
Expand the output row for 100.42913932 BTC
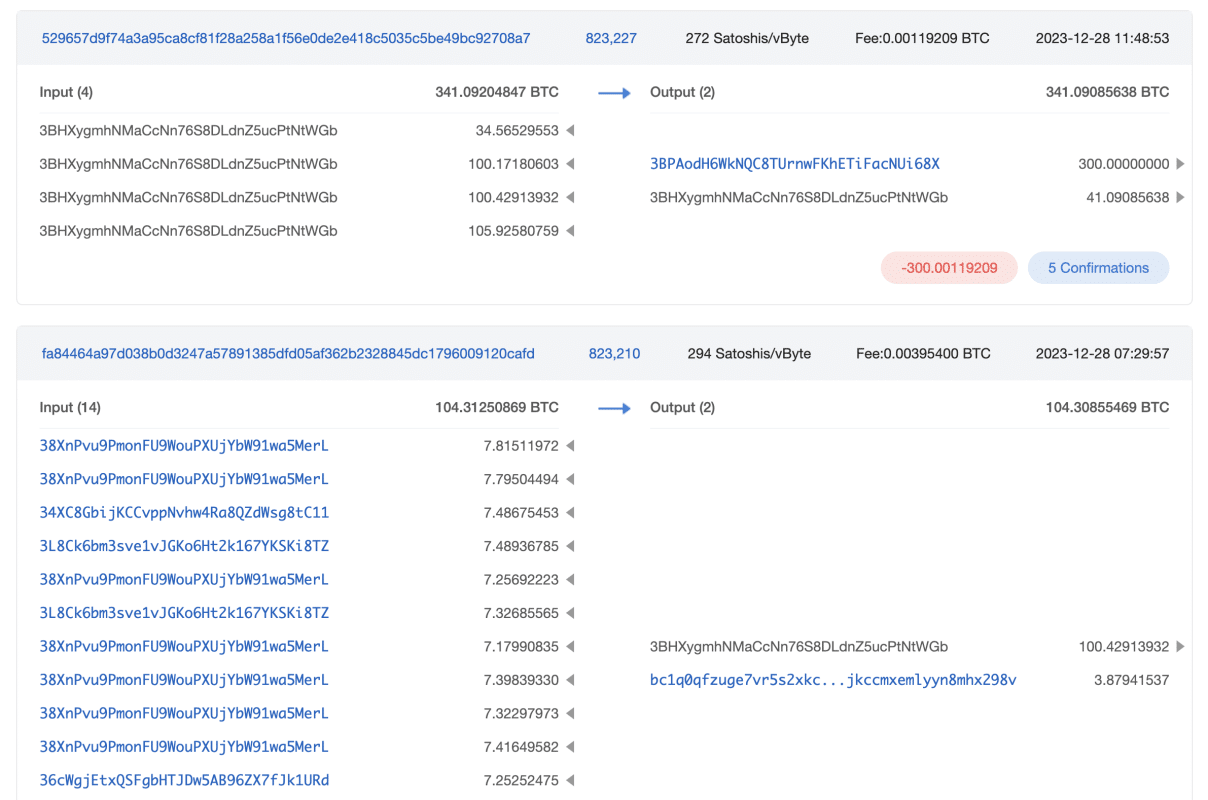point(1180,646)
